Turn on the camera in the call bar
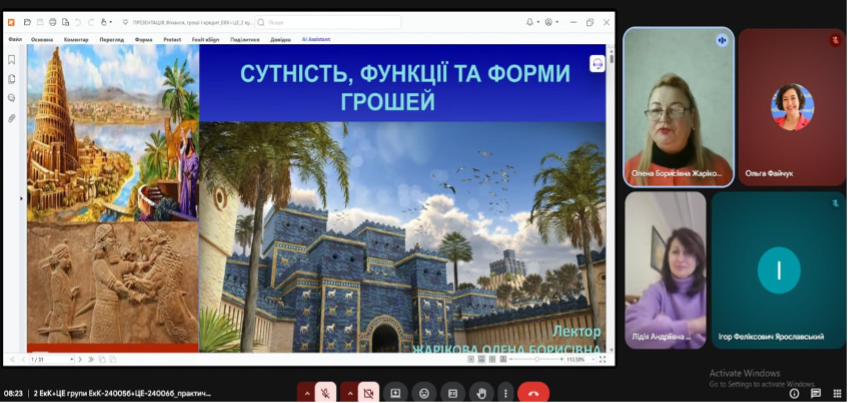848x403 pixels. pyautogui.click(x=368, y=393)
